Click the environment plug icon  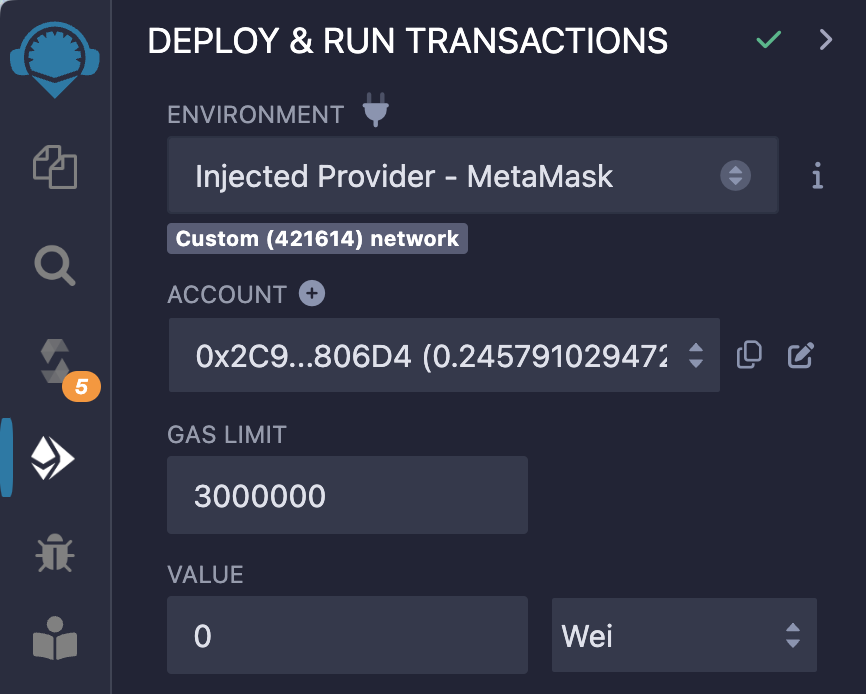click(375, 111)
